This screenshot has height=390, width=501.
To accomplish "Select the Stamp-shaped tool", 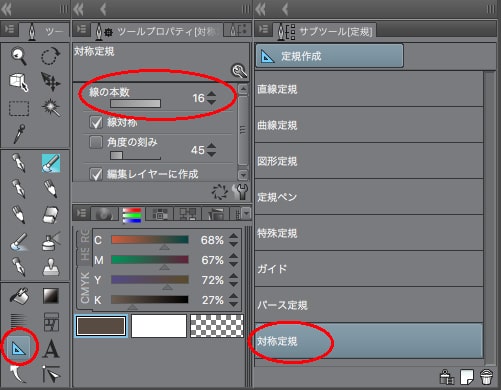I will 51,267.
